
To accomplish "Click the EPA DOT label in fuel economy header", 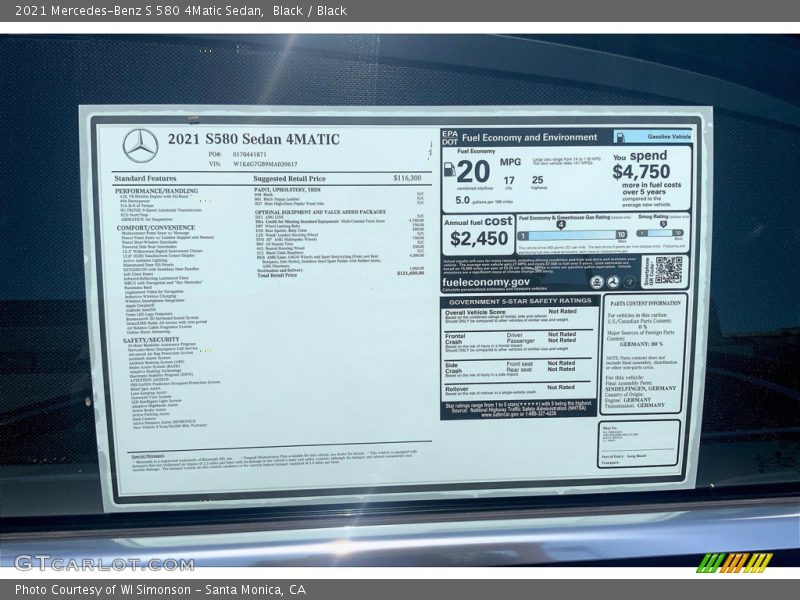I will [x=450, y=138].
